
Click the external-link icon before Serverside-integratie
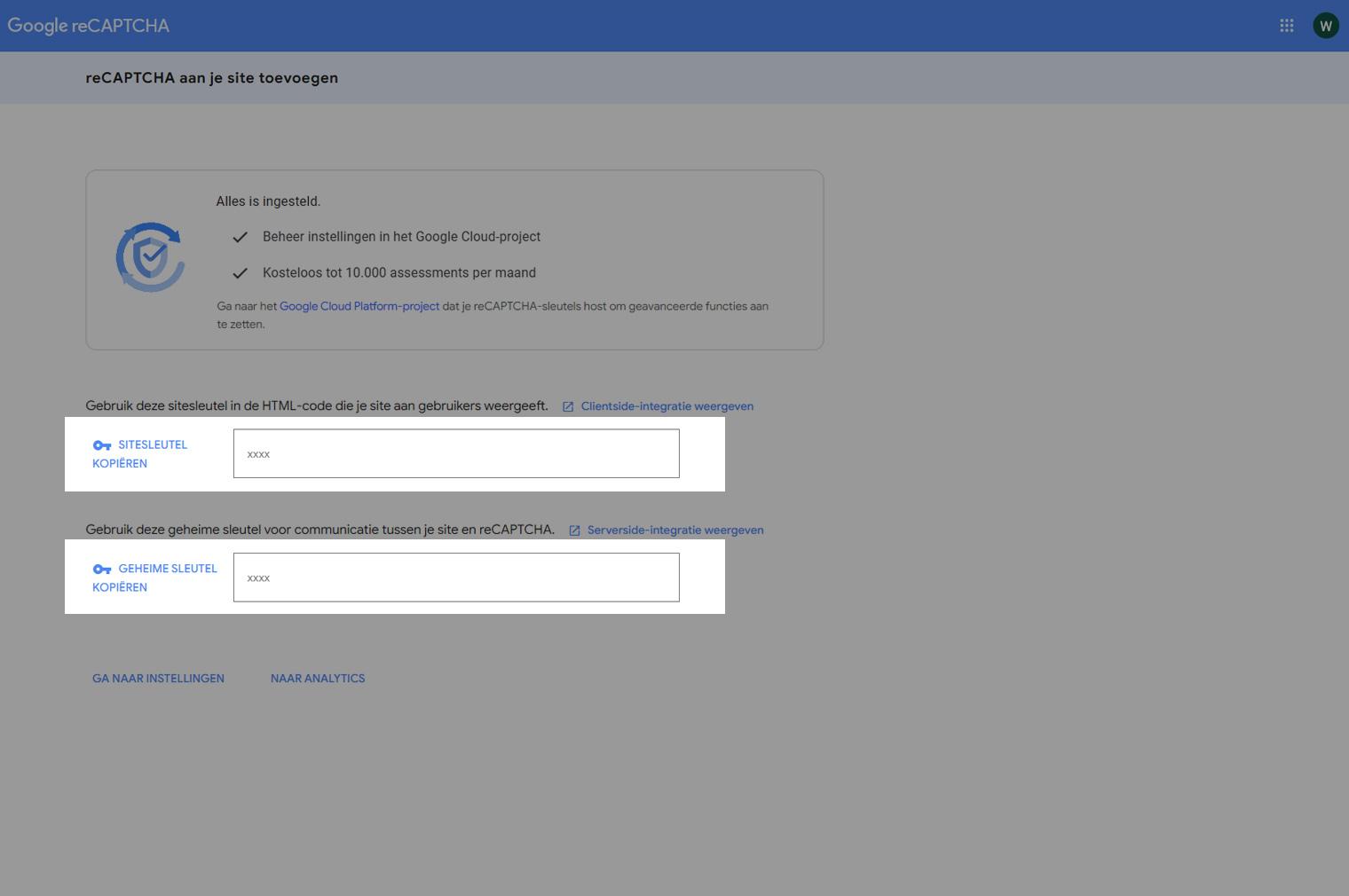574,531
